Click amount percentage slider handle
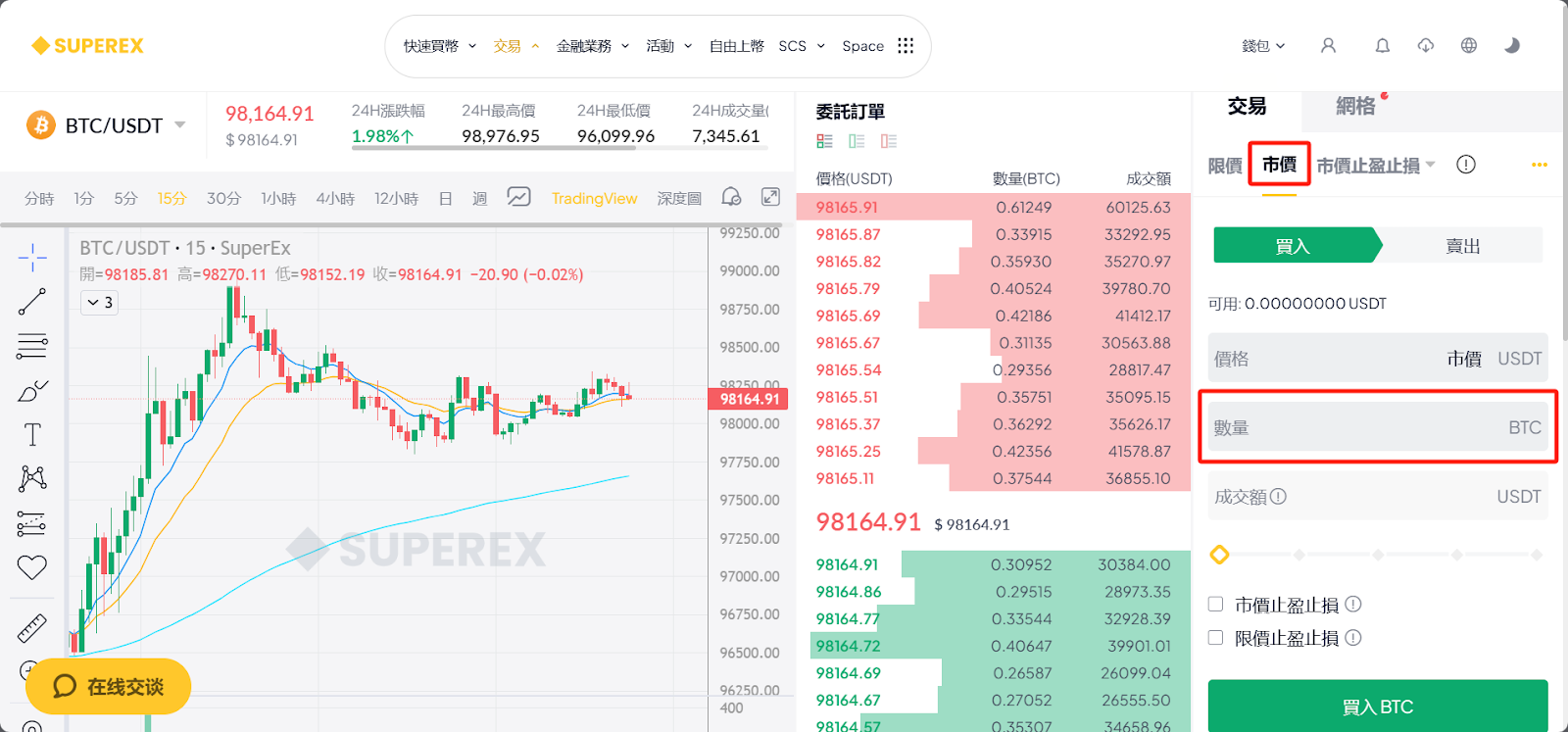The image size is (1568, 732). [1219, 555]
